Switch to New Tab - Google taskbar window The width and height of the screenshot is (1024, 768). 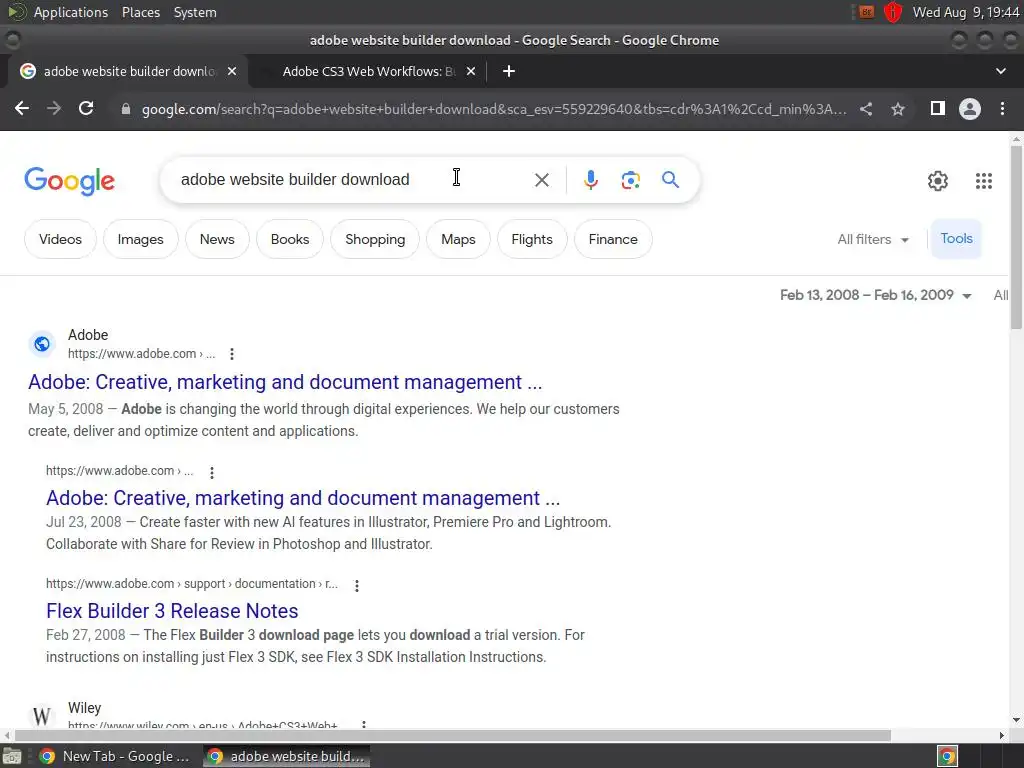coord(114,757)
